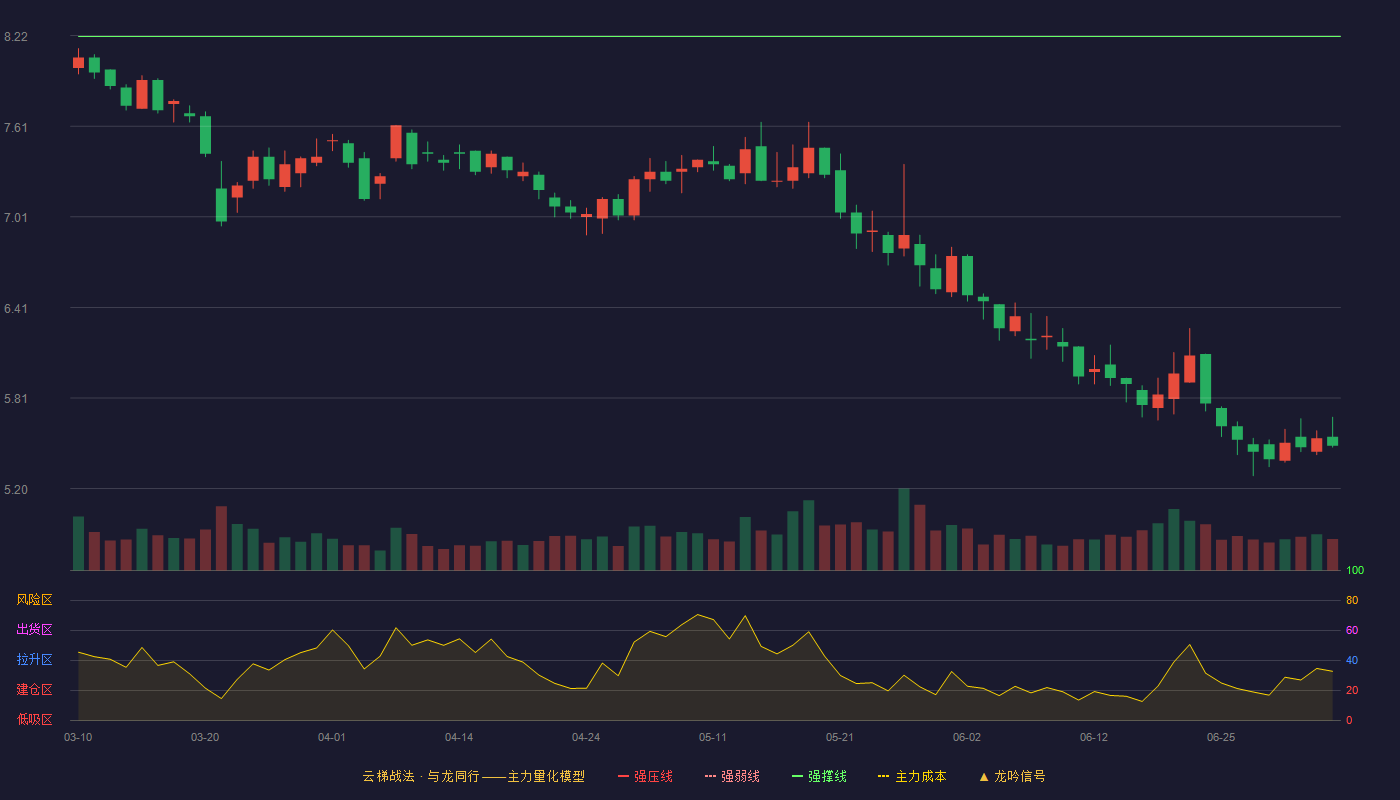The height and width of the screenshot is (800, 1400).
Task: Click the 05-21 date label
Action: pyautogui.click(x=840, y=737)
